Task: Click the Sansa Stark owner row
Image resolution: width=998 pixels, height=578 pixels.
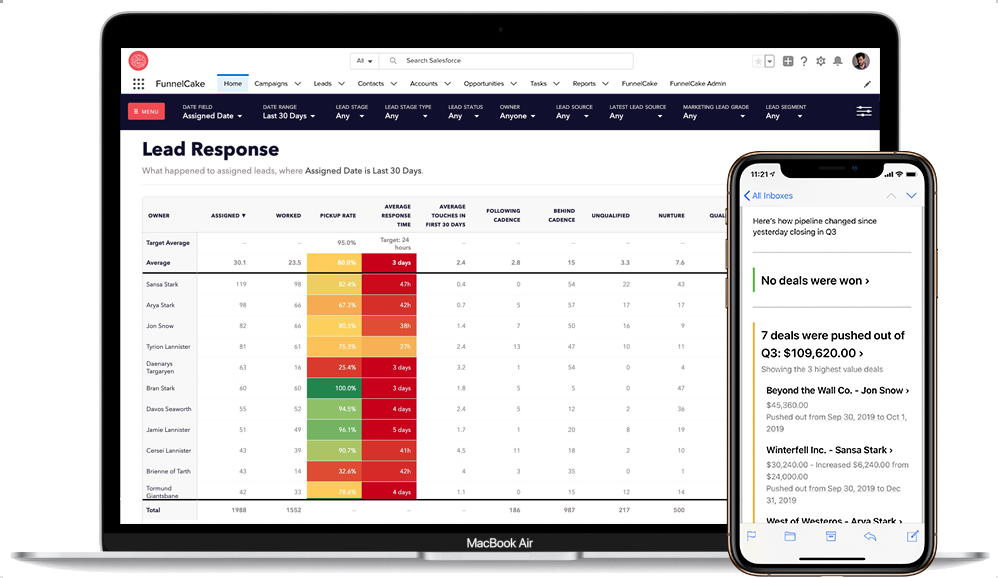Action: (162, 285)
